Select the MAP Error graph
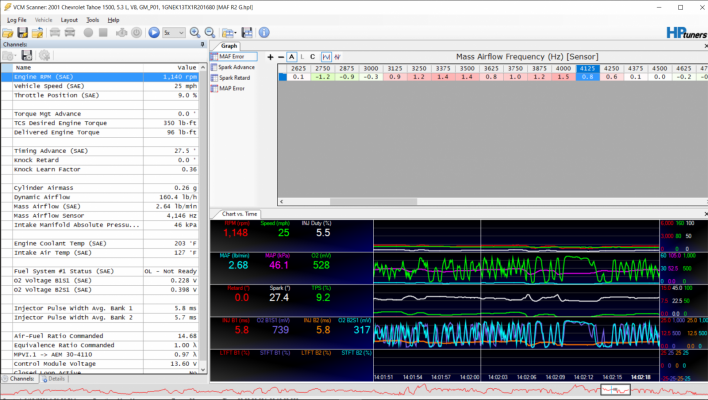The width and height of the screenshot is (708, 400). pos(228,88)
